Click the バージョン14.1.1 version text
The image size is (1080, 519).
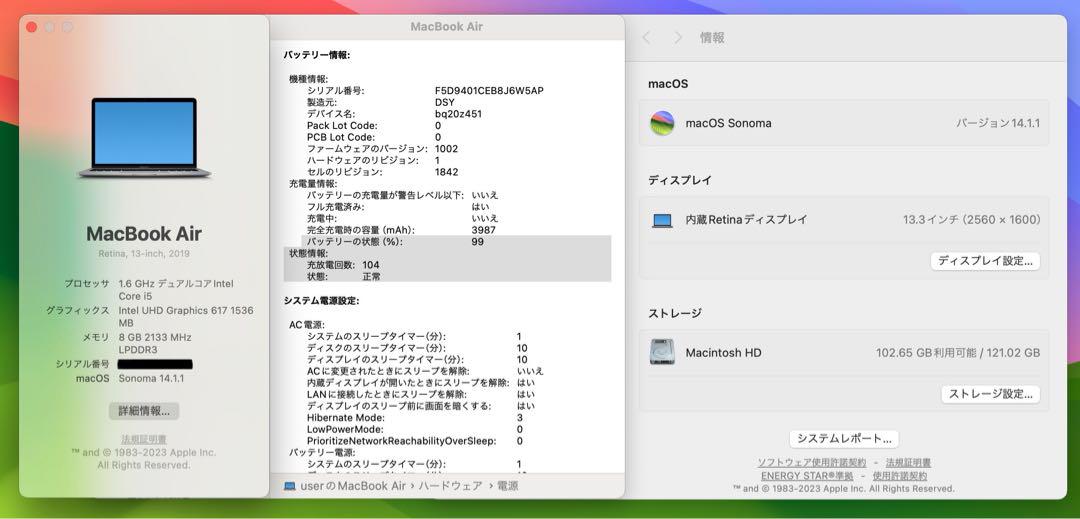click(997, 123)
